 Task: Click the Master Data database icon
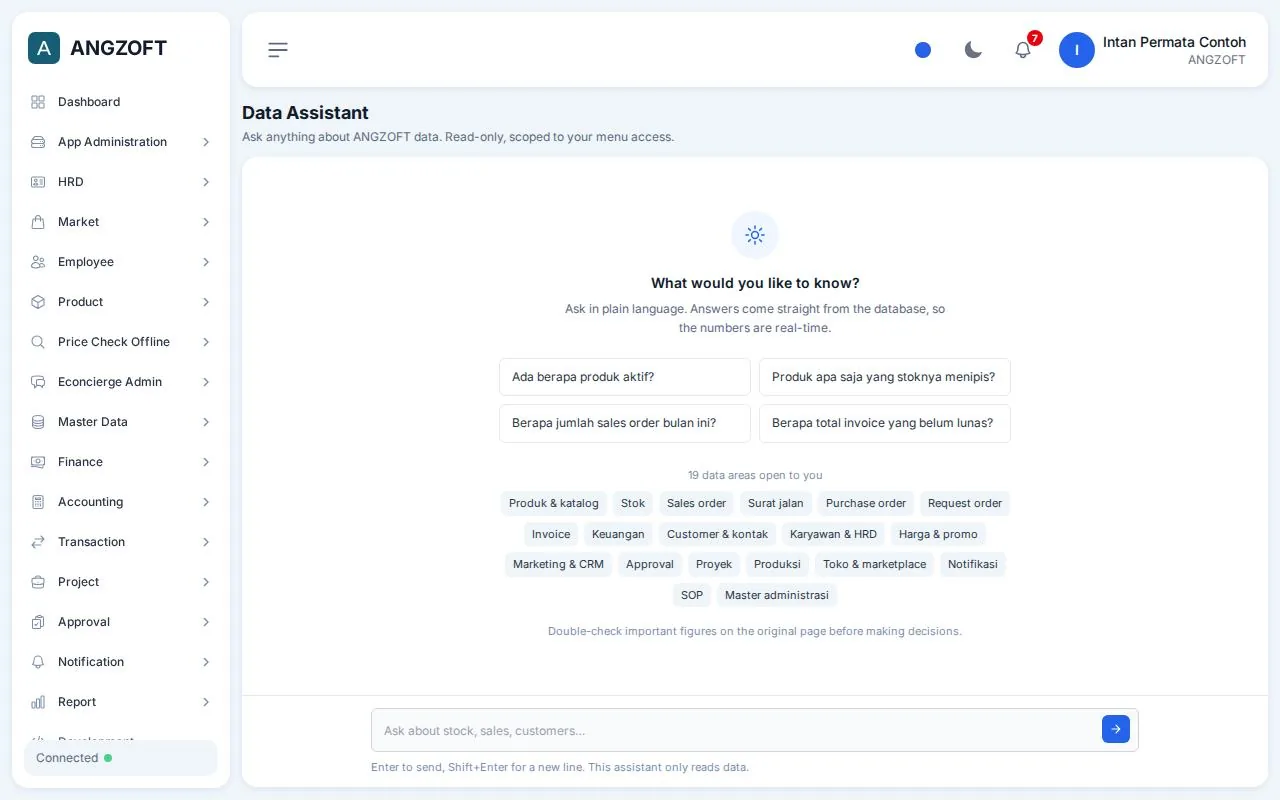point(38,422)
